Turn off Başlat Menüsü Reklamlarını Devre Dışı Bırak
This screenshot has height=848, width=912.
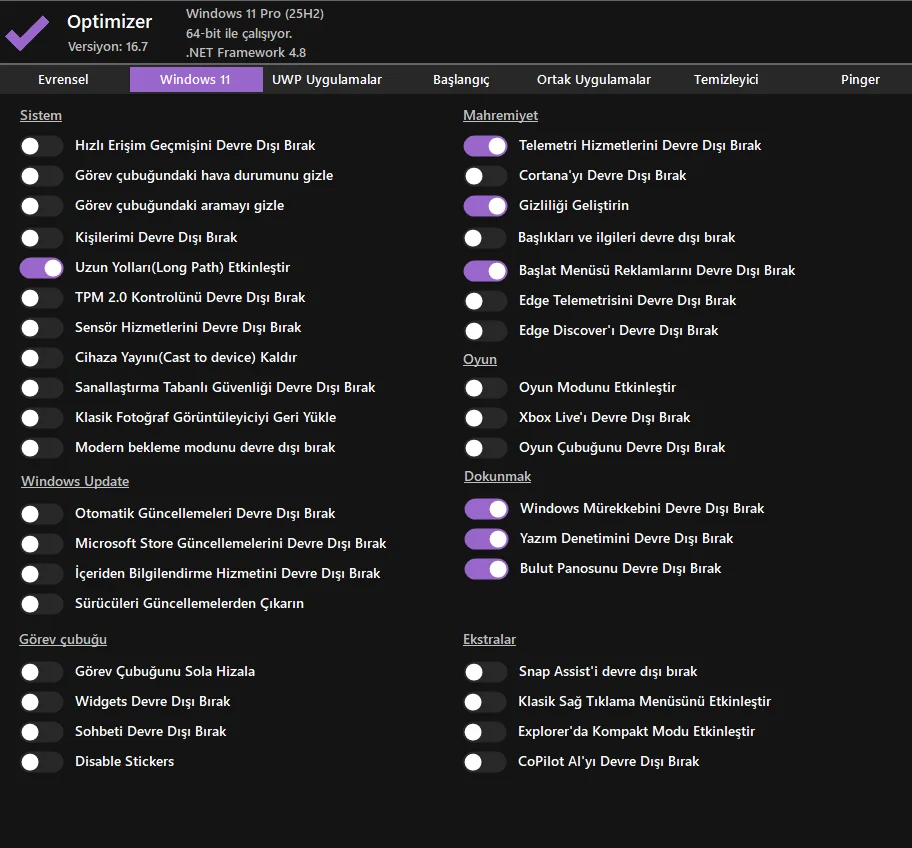[x=485, y=270]
